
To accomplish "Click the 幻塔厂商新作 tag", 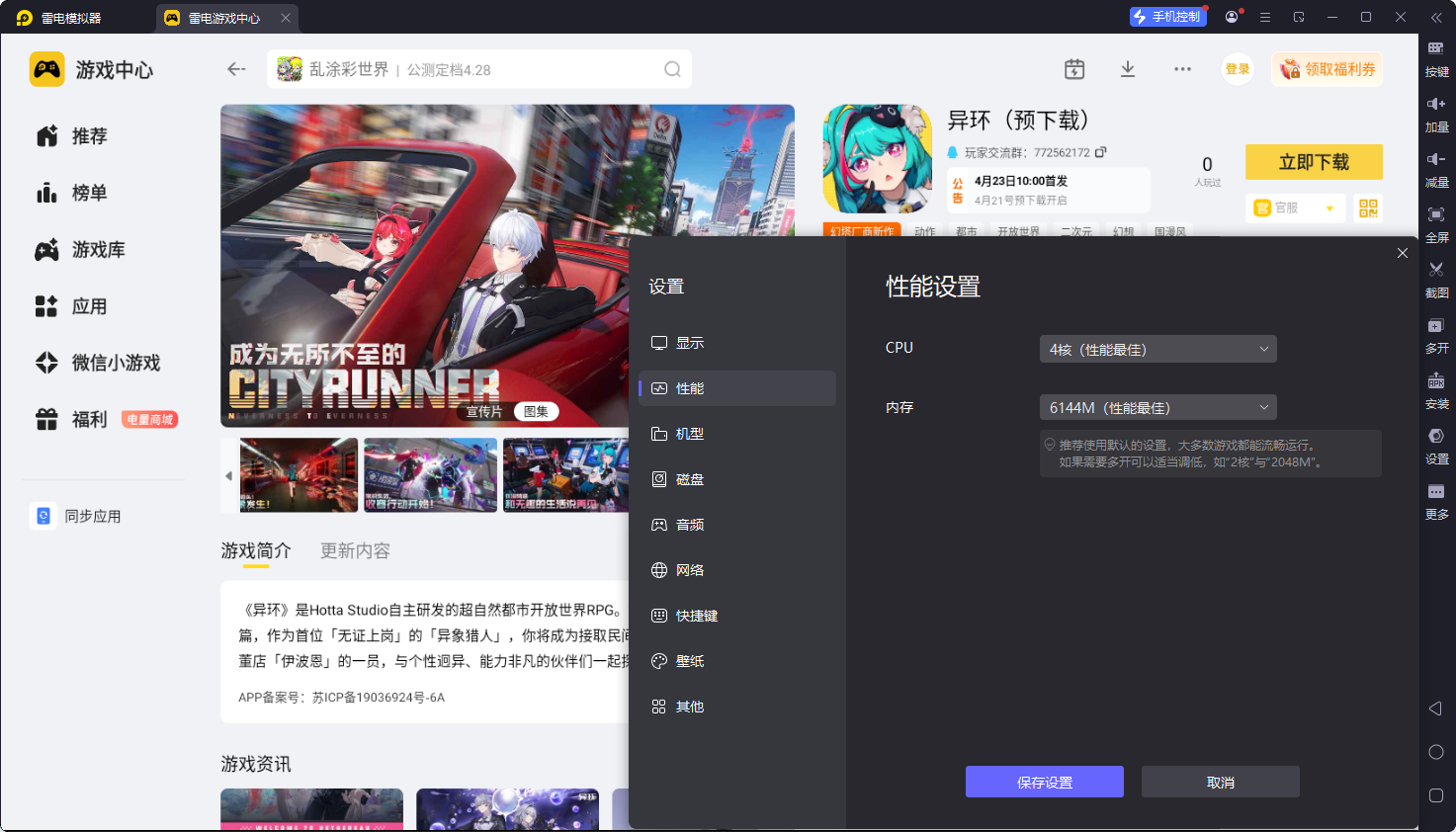I will tap(862, 231).
